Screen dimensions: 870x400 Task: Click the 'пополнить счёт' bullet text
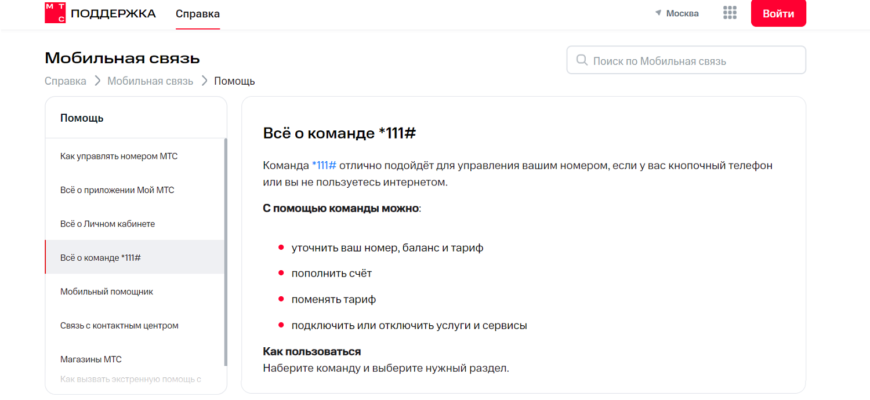tap(332, 274)
